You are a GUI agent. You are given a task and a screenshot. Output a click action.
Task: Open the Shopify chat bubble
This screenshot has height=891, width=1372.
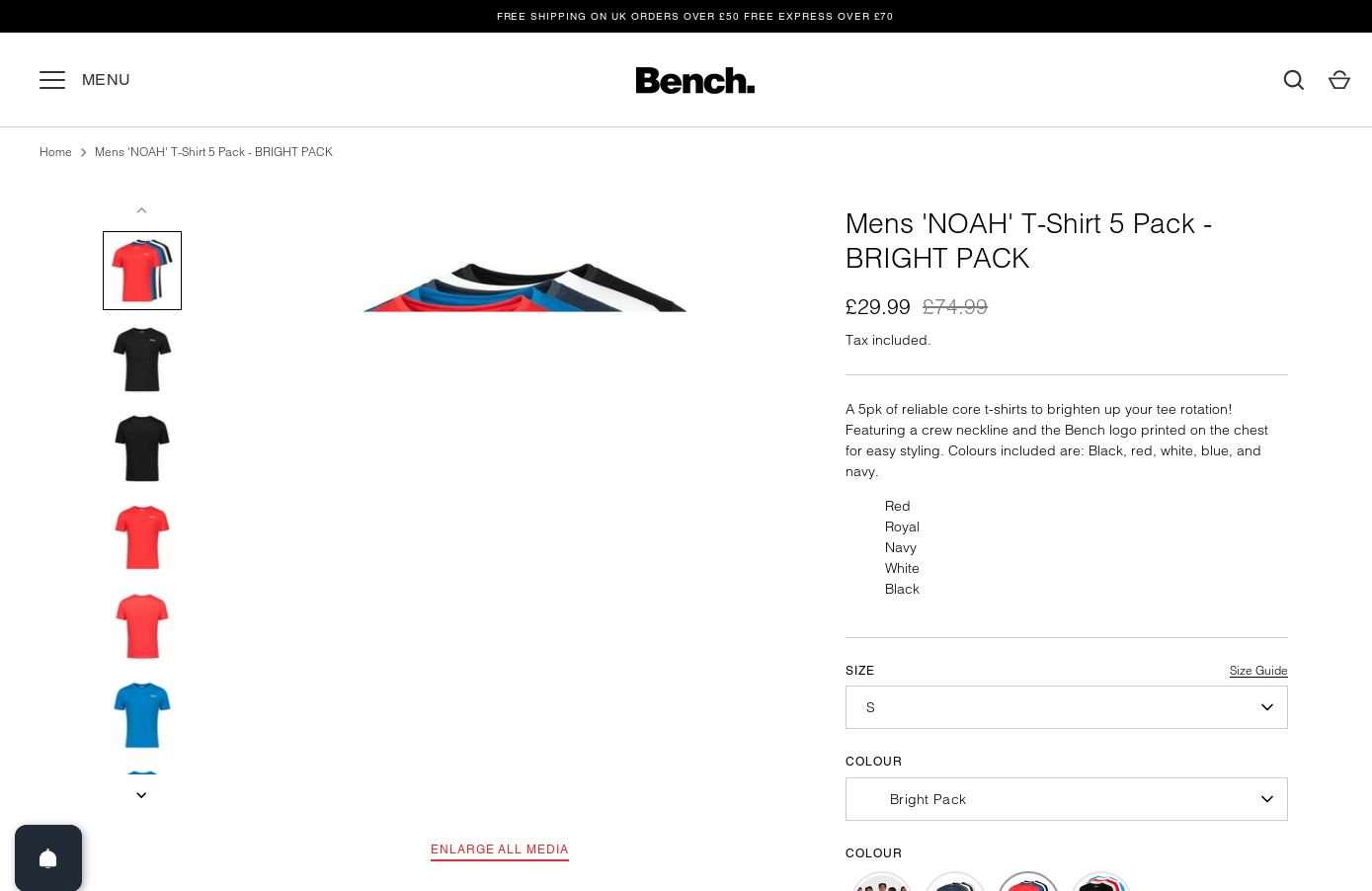click(x=48, y=857)
